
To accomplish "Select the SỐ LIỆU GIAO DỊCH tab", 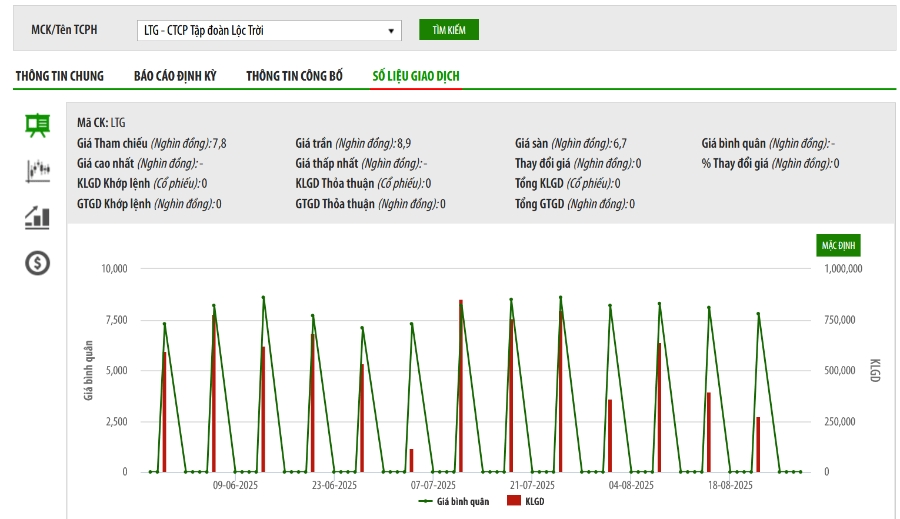I will pyautogui.click(x=416, y=76).
